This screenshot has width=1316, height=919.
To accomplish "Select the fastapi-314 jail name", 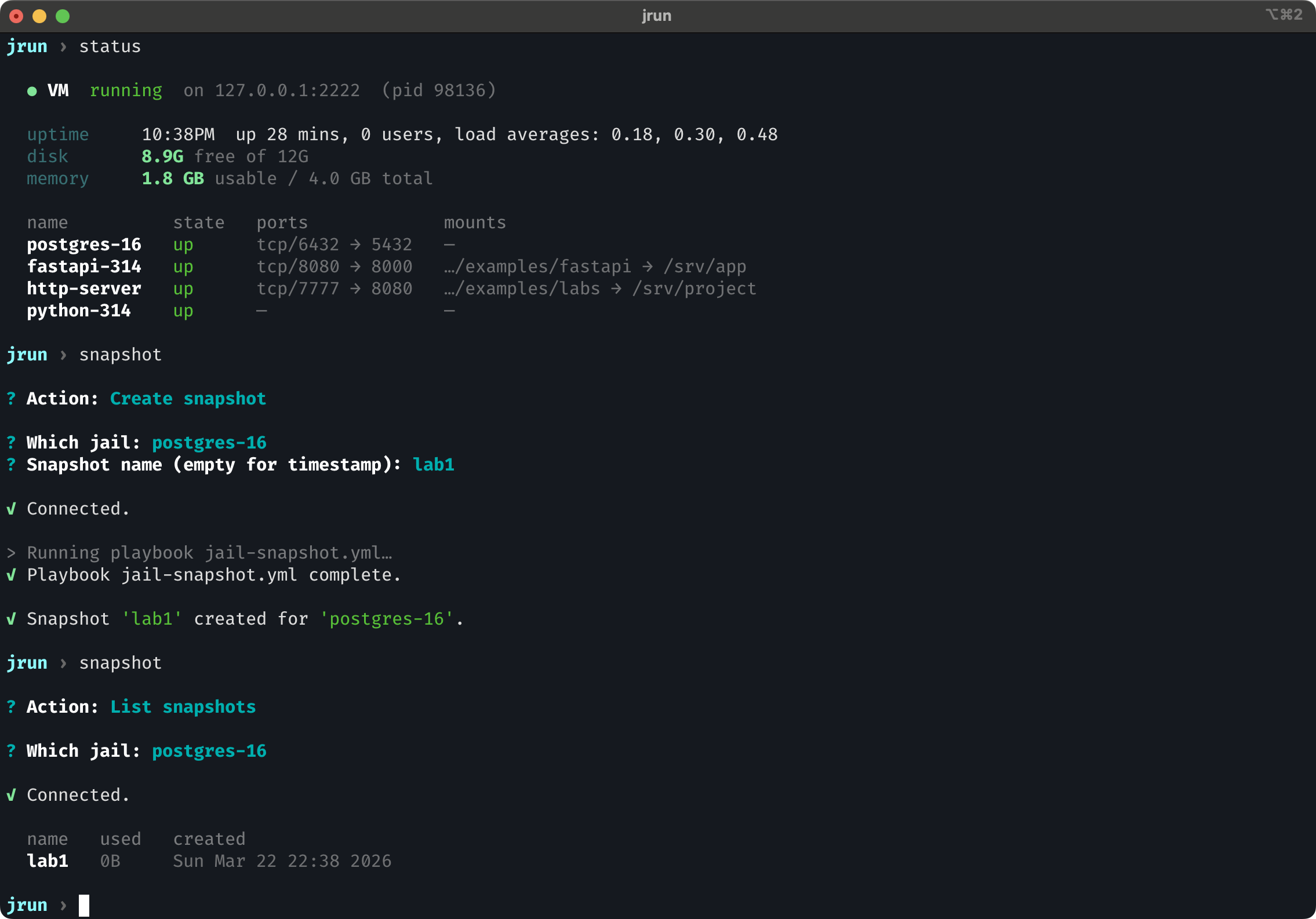I will (x=84, y=267).
